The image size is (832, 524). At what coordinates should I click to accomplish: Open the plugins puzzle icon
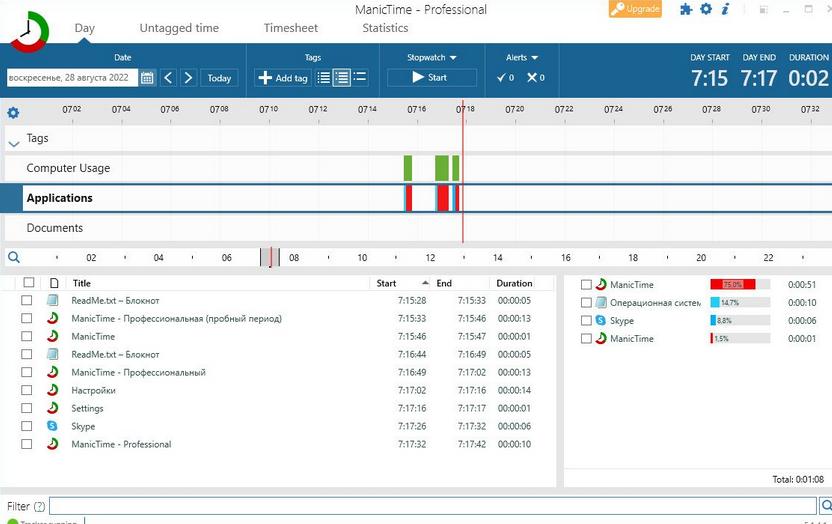(x=686, y=9)
